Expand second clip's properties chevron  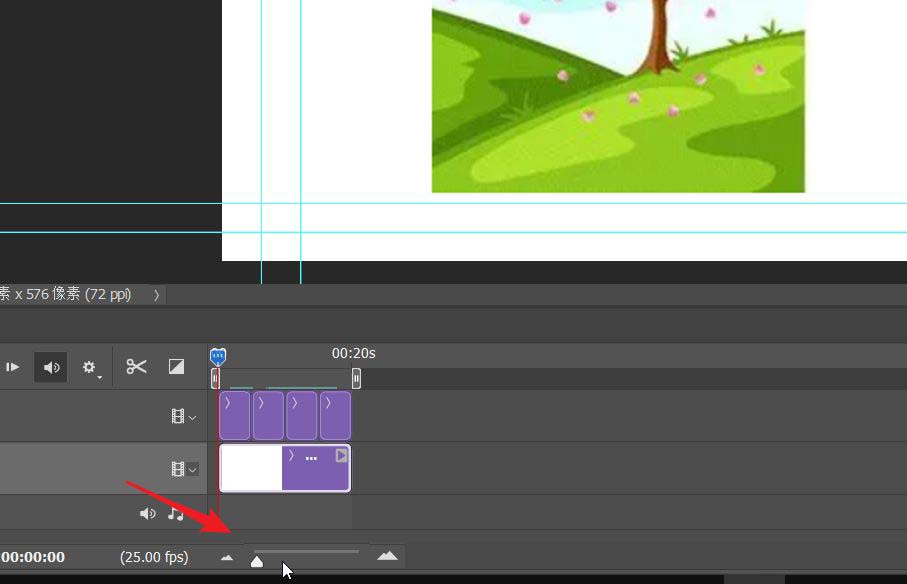point(261,403)
